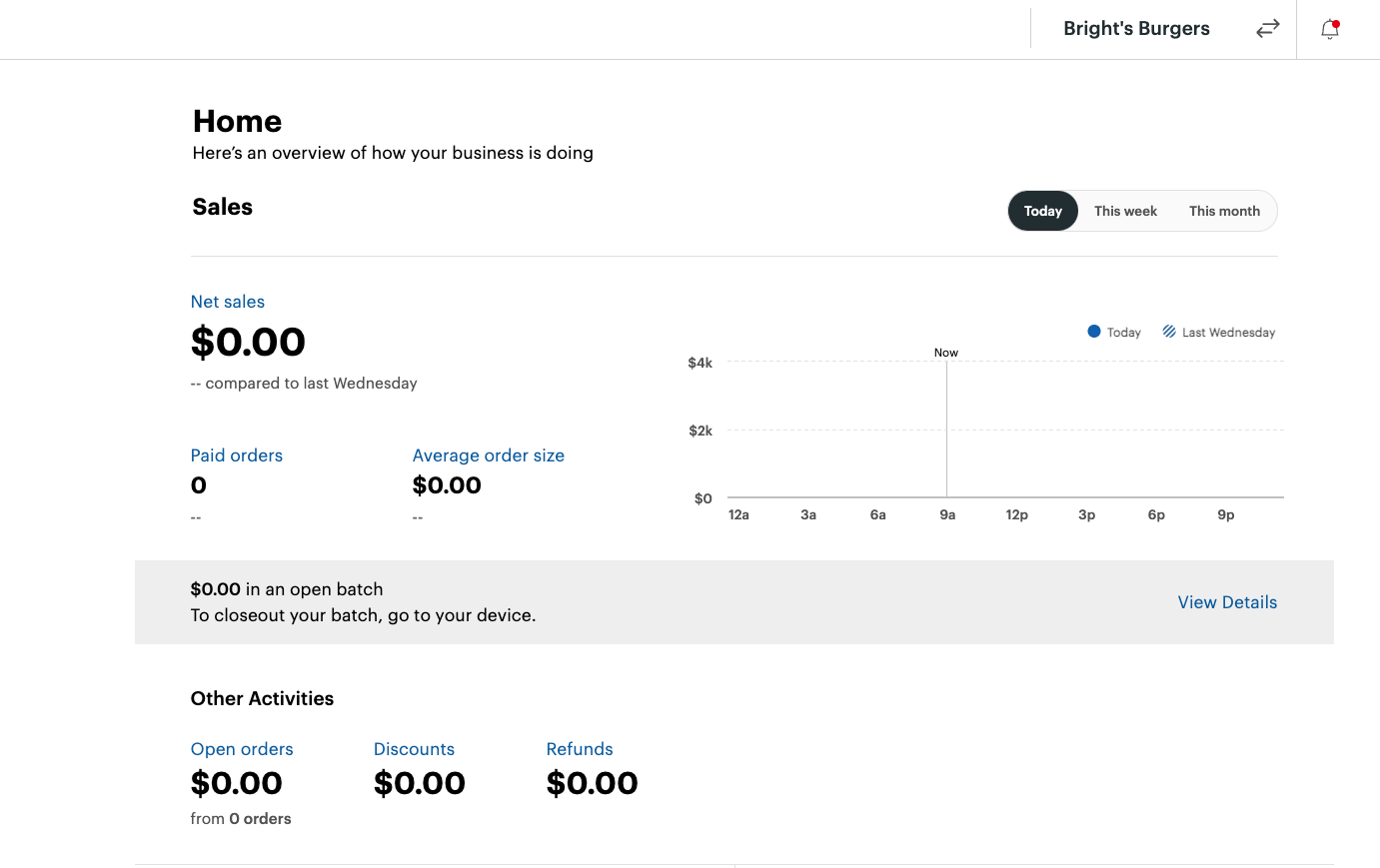This screenshot has height=868, width=1380.
Task: Open Average order size details
Action: pyautogui.click(x=489, y=454)
